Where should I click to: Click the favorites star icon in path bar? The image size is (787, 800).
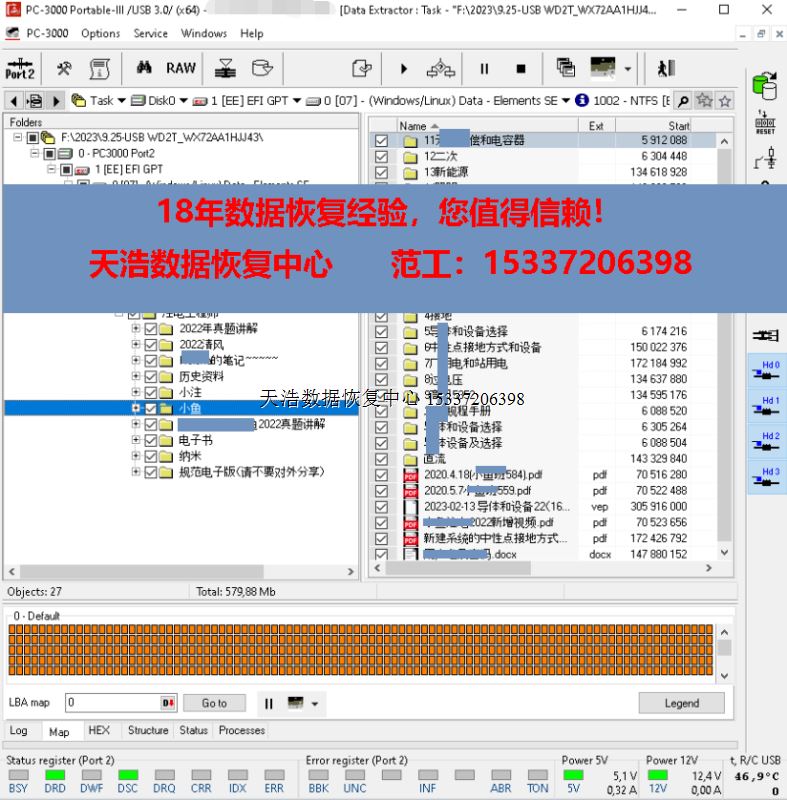pos(704,101)
